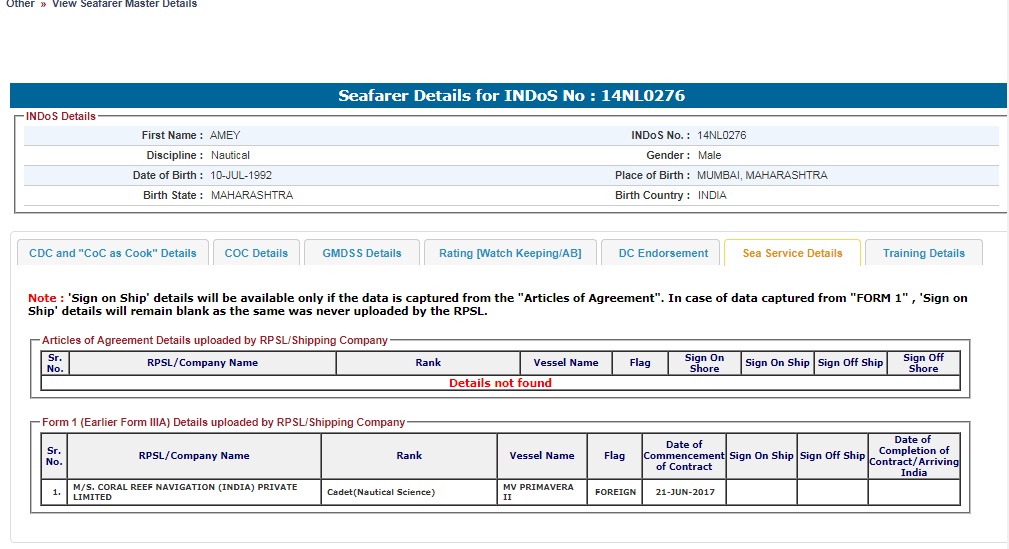This screenshot has width=1009, height=549.
Task: Select the Cadet(Nautical Science) rank cell
Action: (x=381, y=492)
